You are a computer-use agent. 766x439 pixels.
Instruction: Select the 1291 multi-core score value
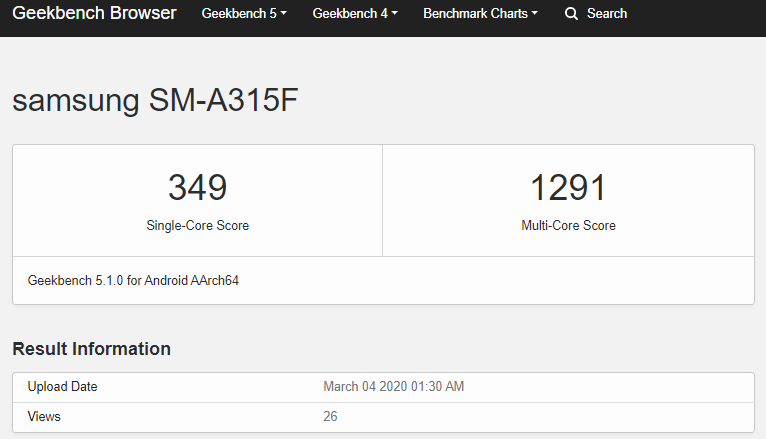click(x=568, y=188)
